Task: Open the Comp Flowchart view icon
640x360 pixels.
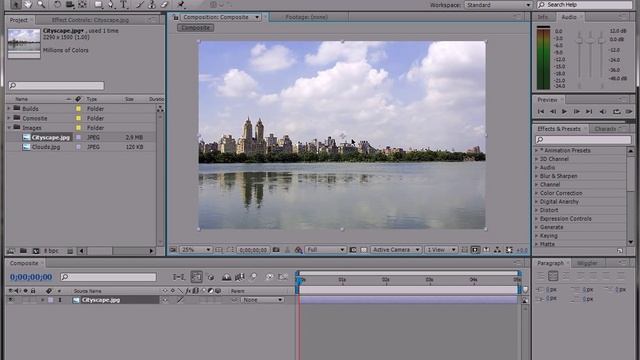Action: pos(497,249)
